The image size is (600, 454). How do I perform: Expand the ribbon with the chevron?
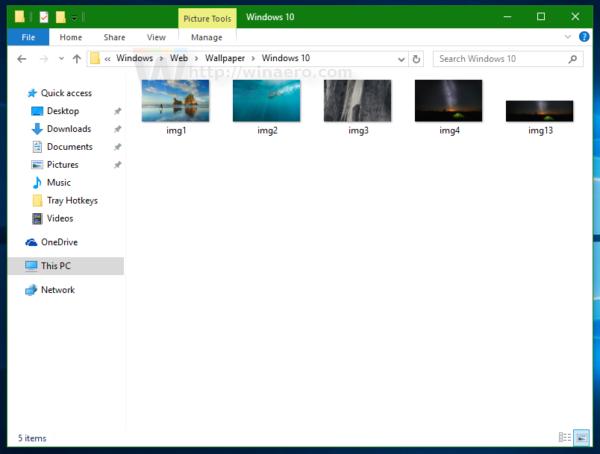point(568,37)
